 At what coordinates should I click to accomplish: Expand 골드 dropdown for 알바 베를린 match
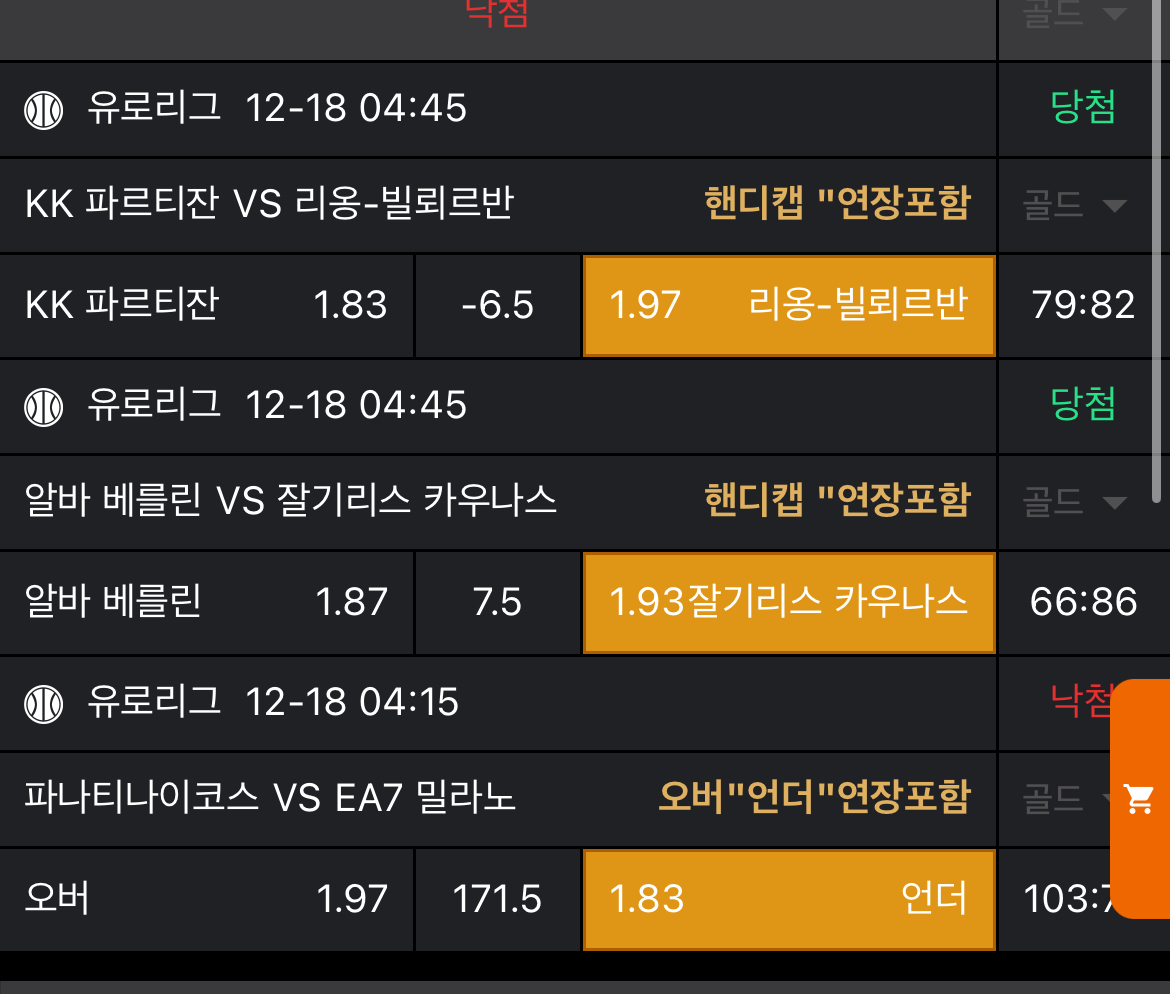point(1074,501)
